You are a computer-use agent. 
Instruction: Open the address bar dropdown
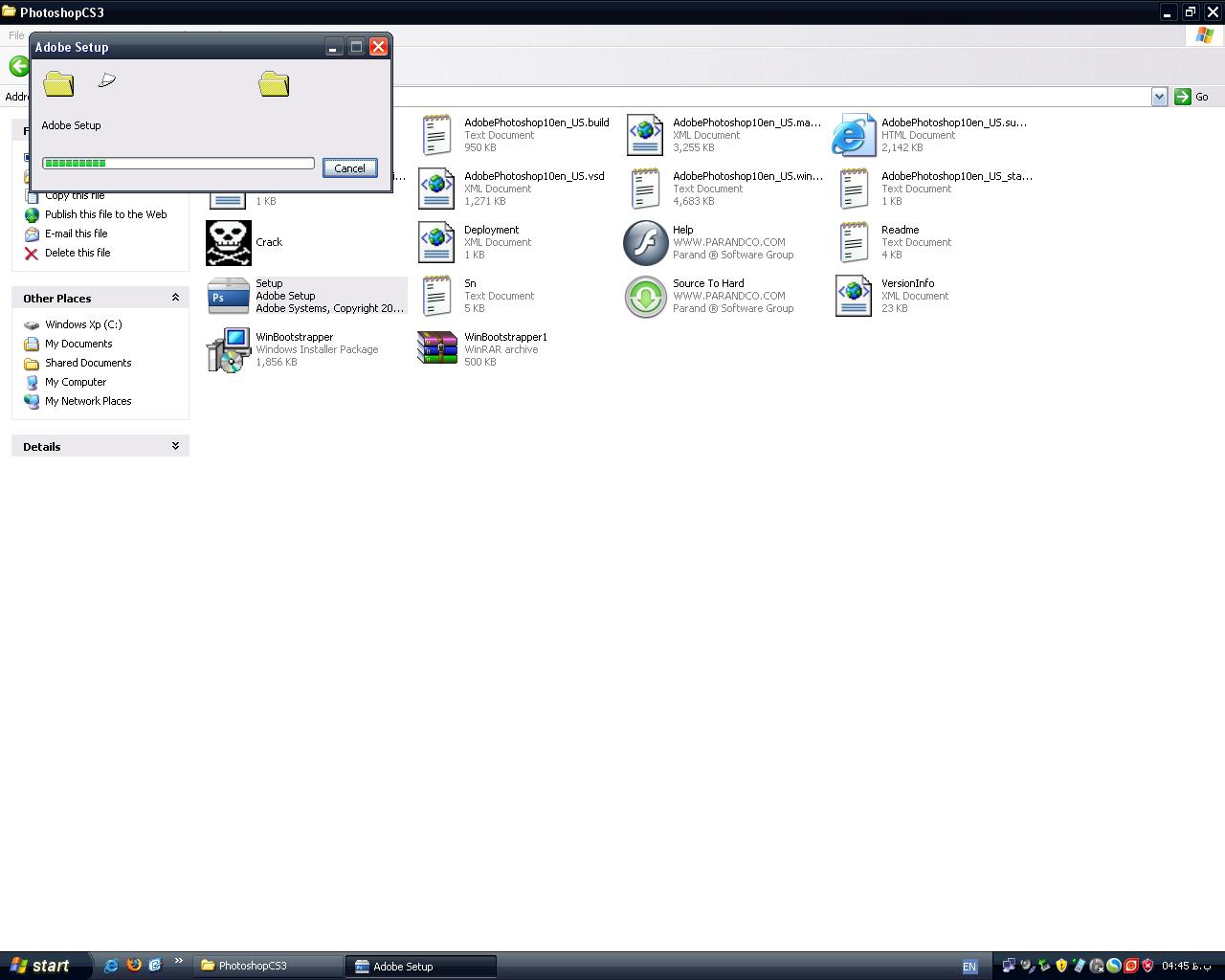tap(1159, 97)
